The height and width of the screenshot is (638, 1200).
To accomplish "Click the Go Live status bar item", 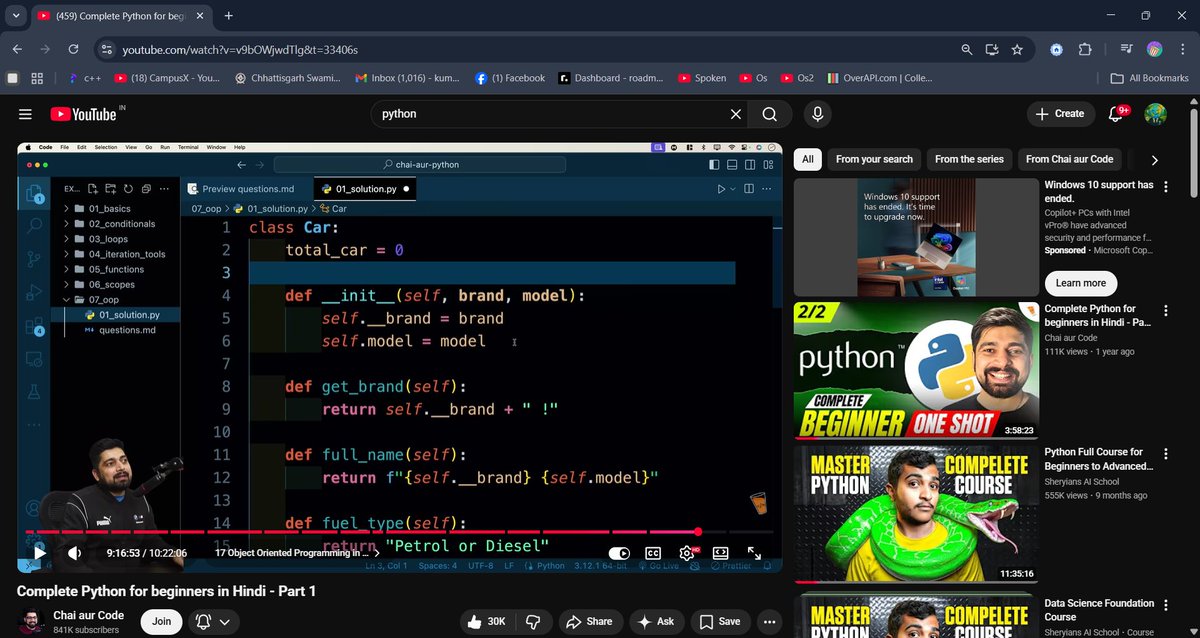I will point(666,564).
